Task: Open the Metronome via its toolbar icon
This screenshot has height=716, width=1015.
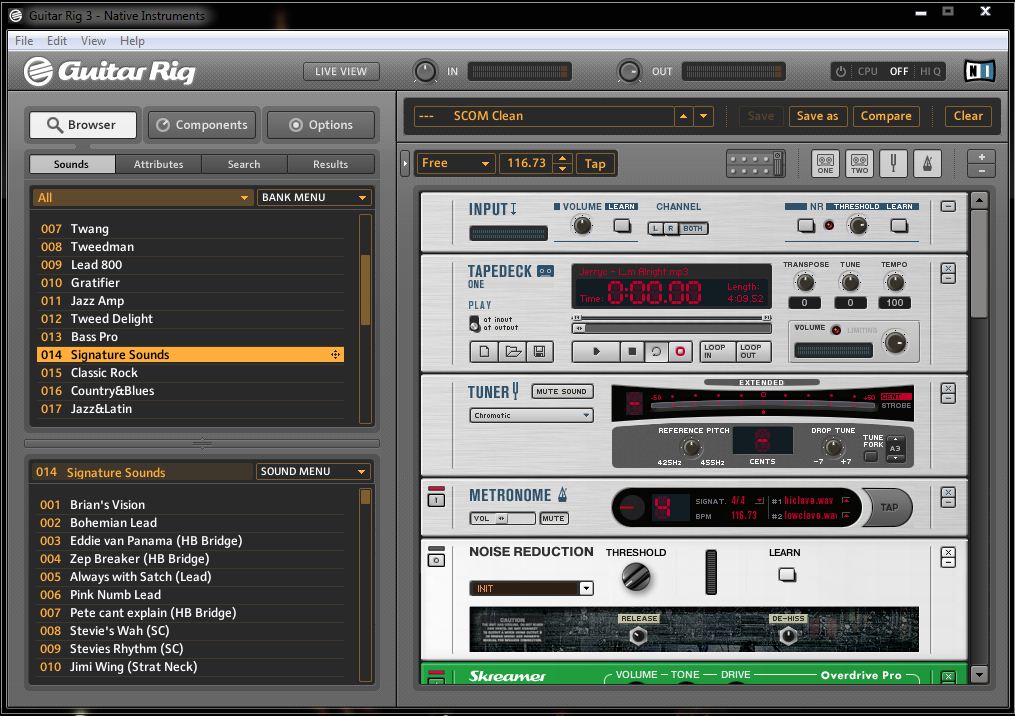Action: pos(925,163)
